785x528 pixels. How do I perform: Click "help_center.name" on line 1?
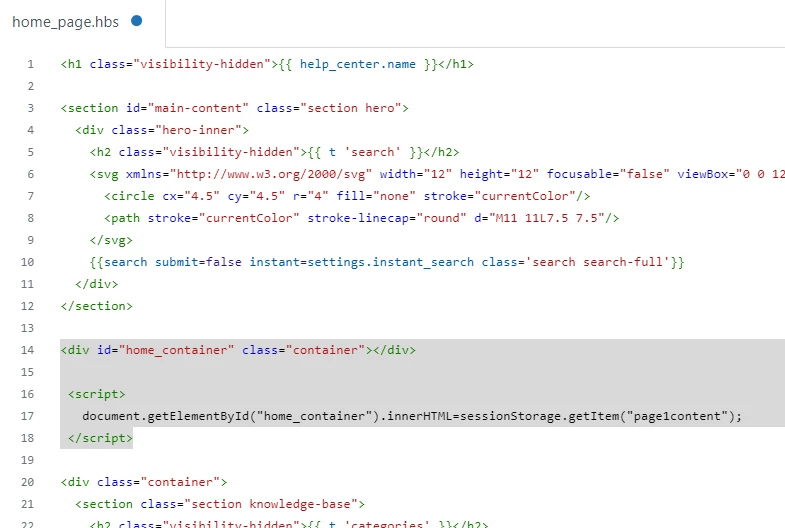pyautogui.click(x=357, y=64)
